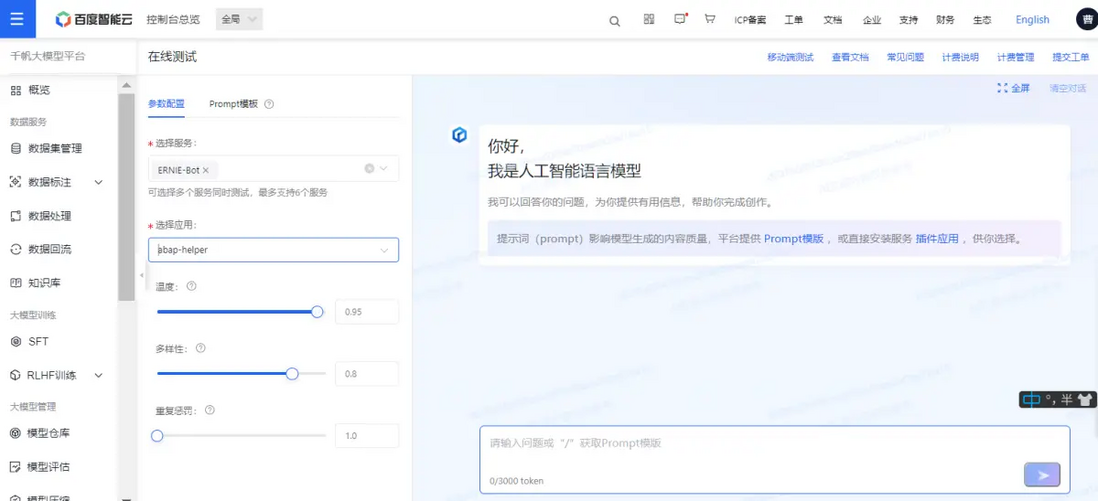The width and height of the screenshot is (1098, 501).
Task: Open 企业 in top menu
Action: pos(872,20)
